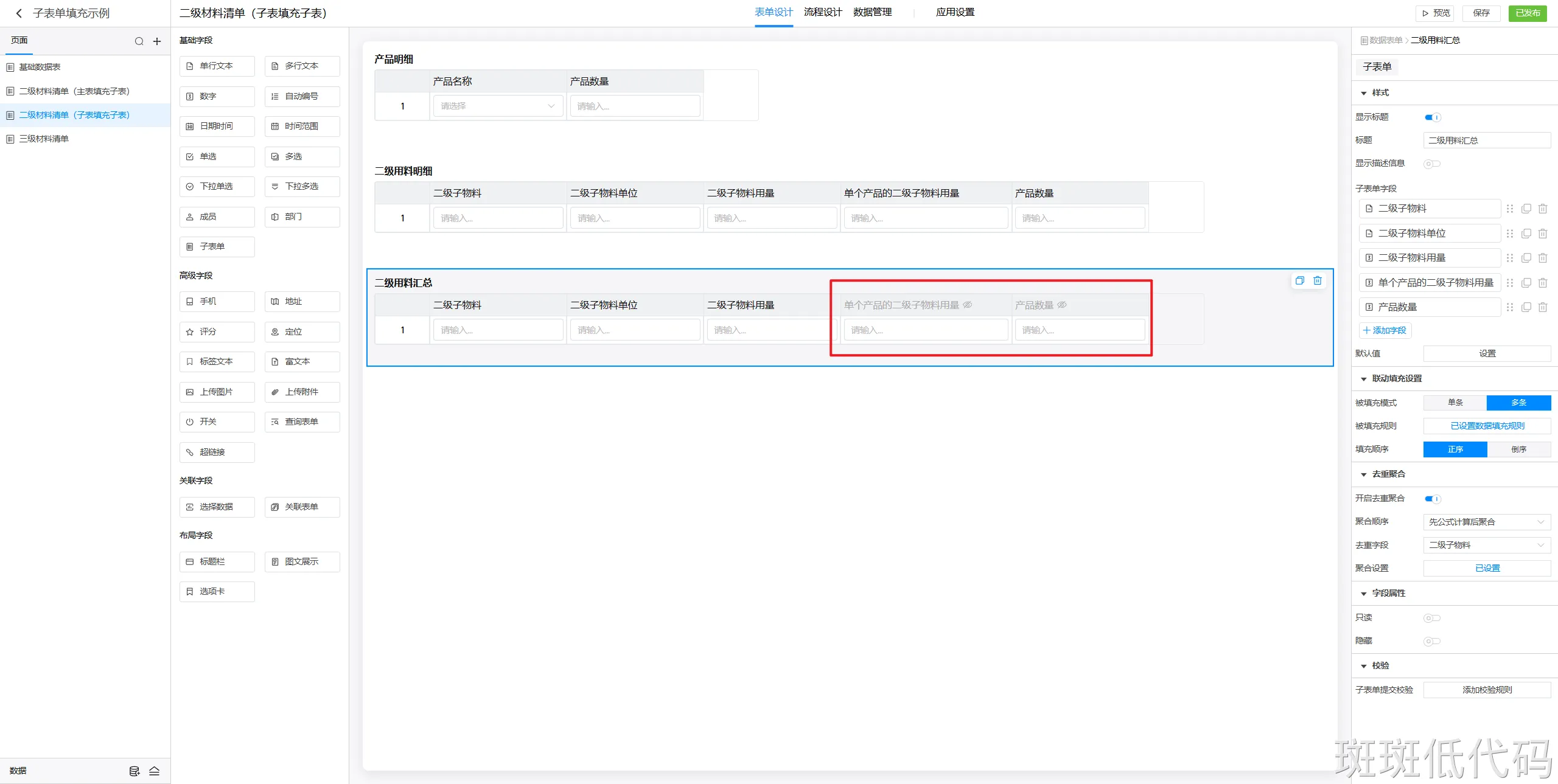This screenshot has height=784, width=1558.
Task: Switch to 流程设计 tab
Action: pyautogui.click(x=823, y=12)
